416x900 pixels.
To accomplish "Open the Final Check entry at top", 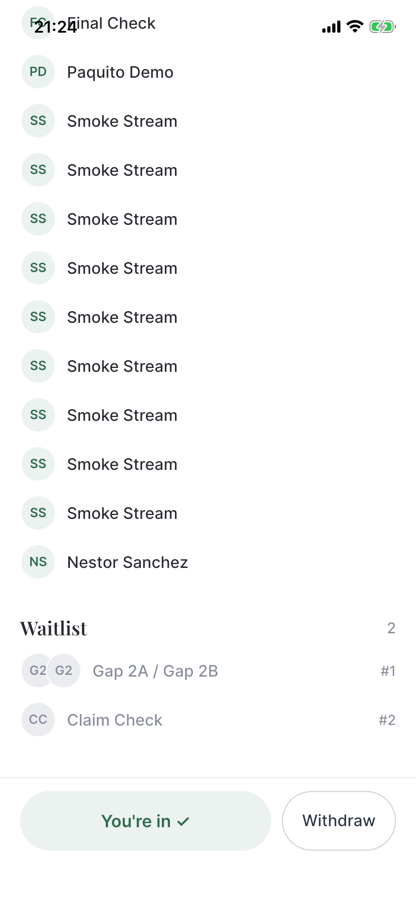I will pos(208,23).
